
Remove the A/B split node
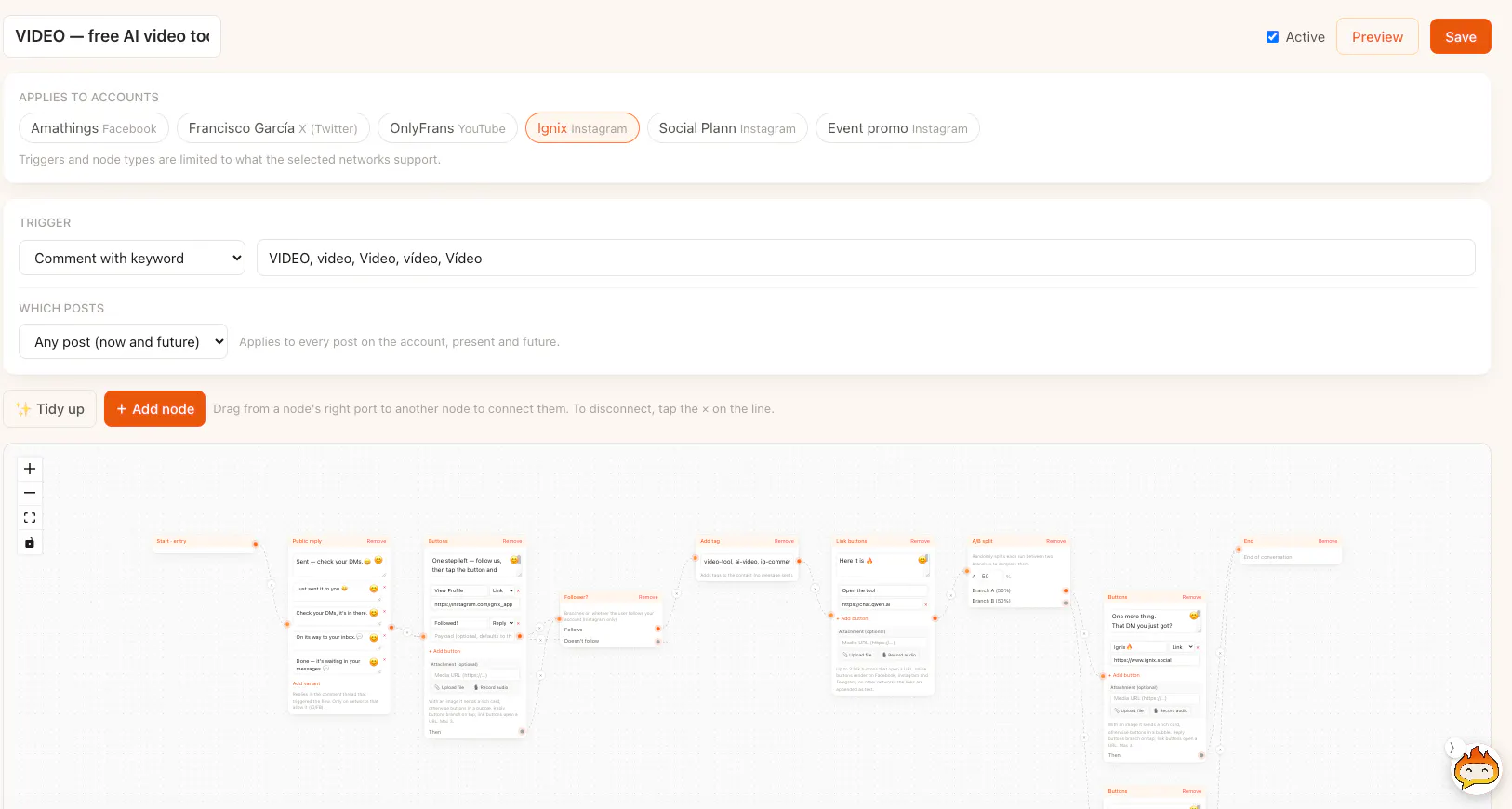tap(1055, 541)
